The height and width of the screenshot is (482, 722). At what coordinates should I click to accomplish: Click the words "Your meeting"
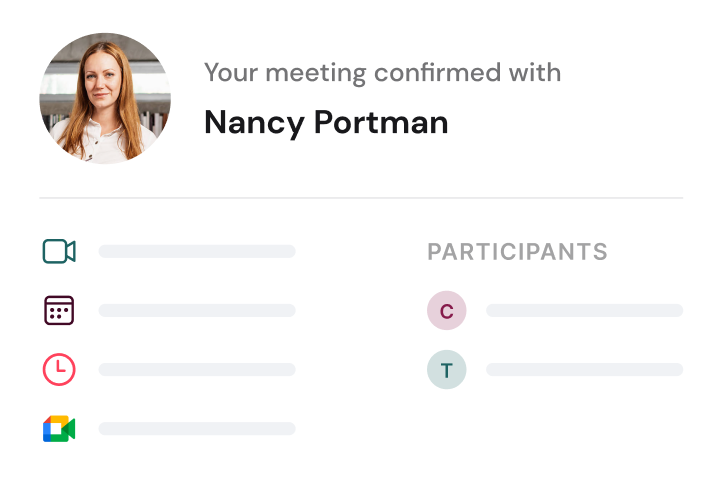pyautogui.click(x=285, y=73)
